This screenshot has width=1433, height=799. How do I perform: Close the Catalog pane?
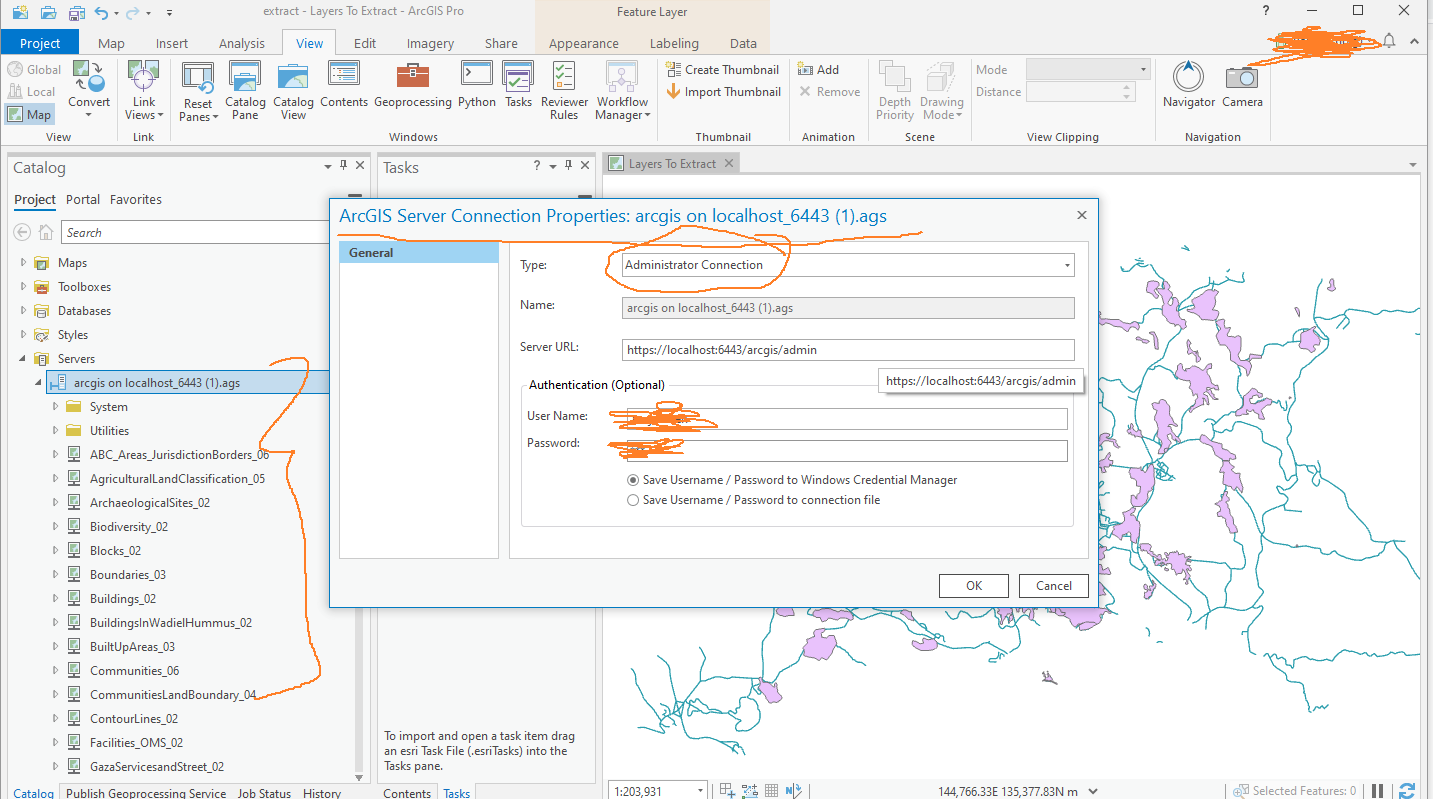click(x=358, y=166)
